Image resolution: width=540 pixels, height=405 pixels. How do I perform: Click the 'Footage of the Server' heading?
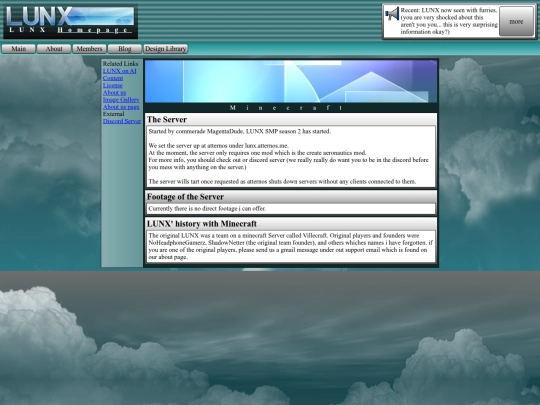185,197
